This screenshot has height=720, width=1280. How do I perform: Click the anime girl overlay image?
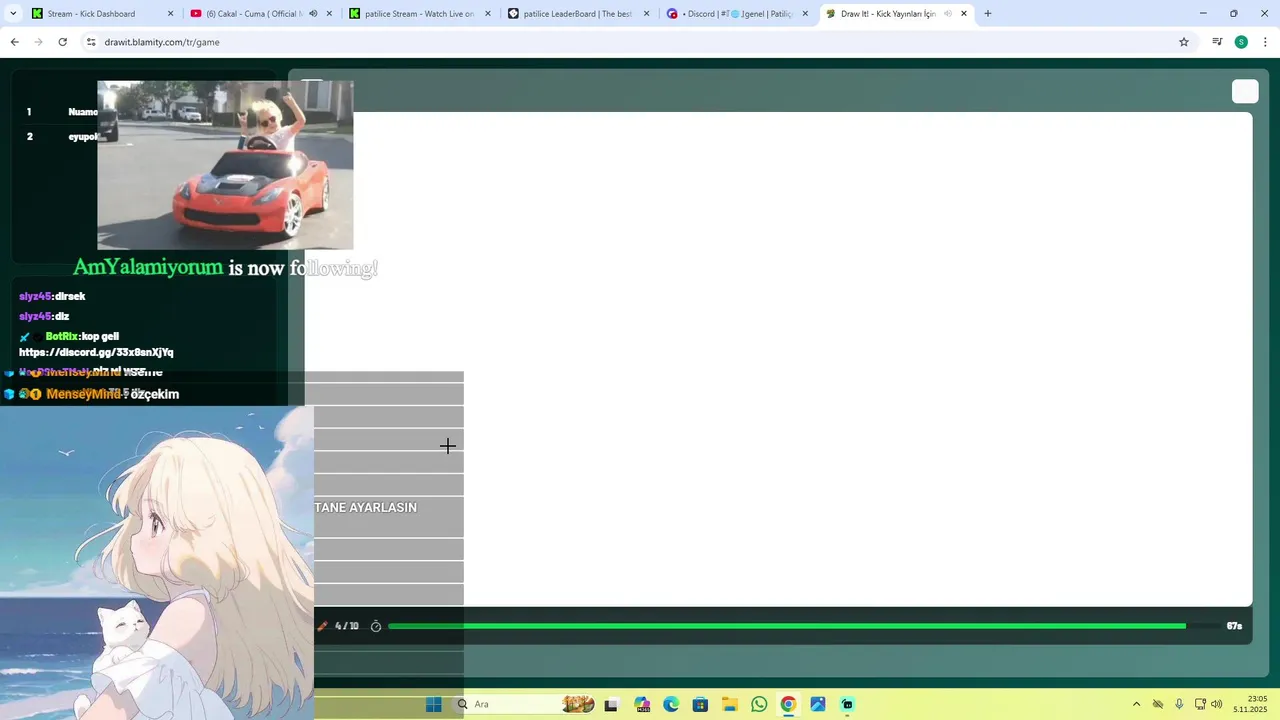tap(157, 563)
